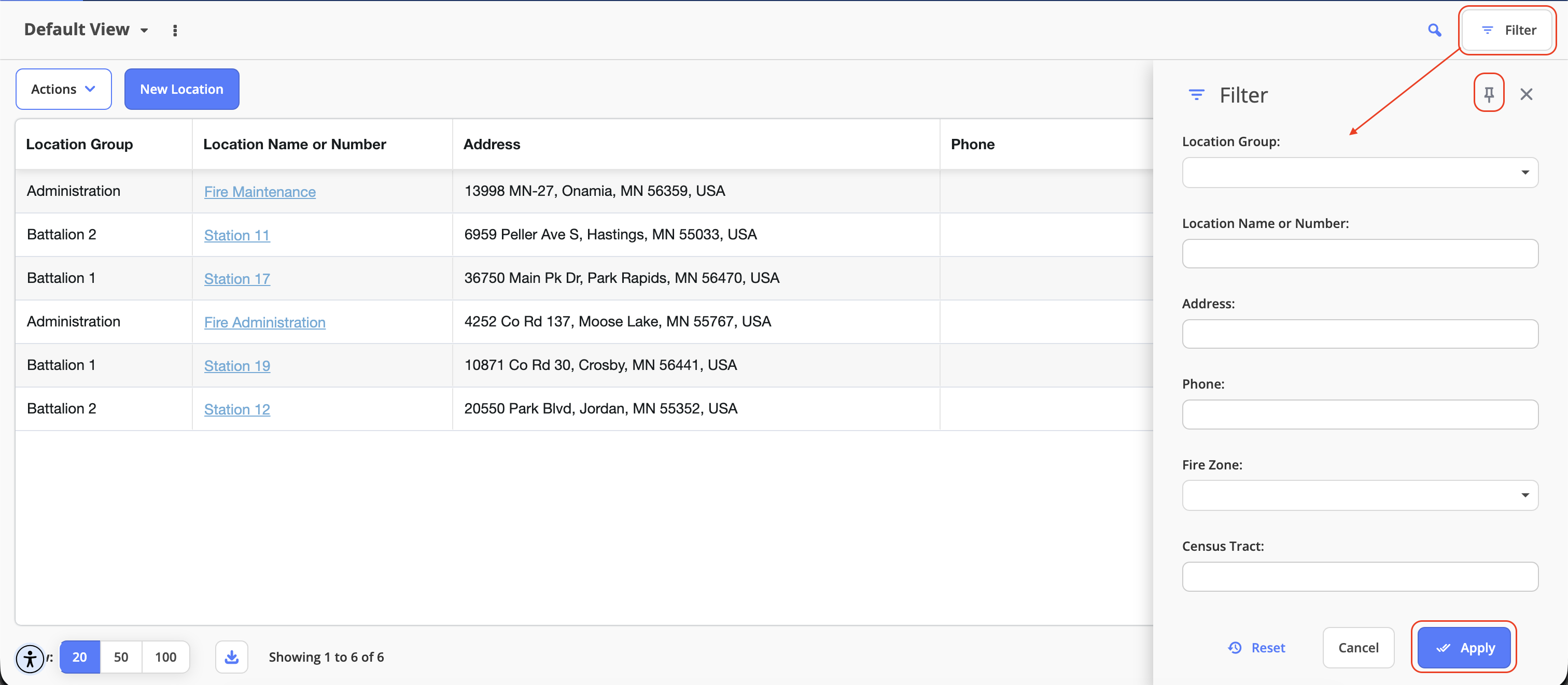This screenshot has height=685, width=1568.
Task: Focus the Phone filter input
Action: pos(1360,415)
